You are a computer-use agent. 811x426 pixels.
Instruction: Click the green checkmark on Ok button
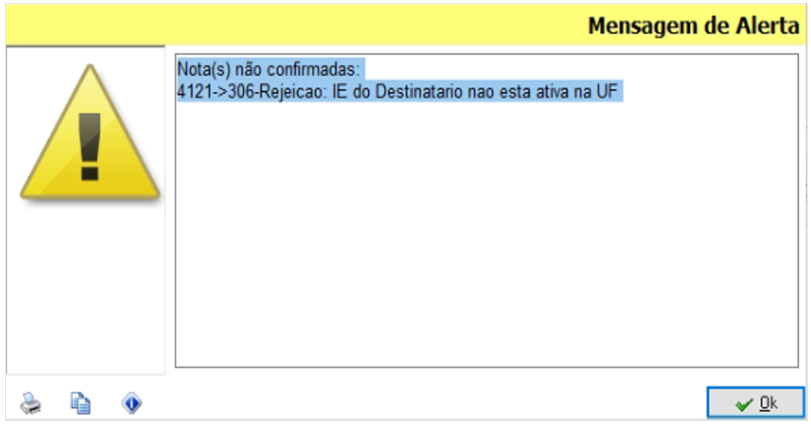pyautogui.click(x=743, y=404)
